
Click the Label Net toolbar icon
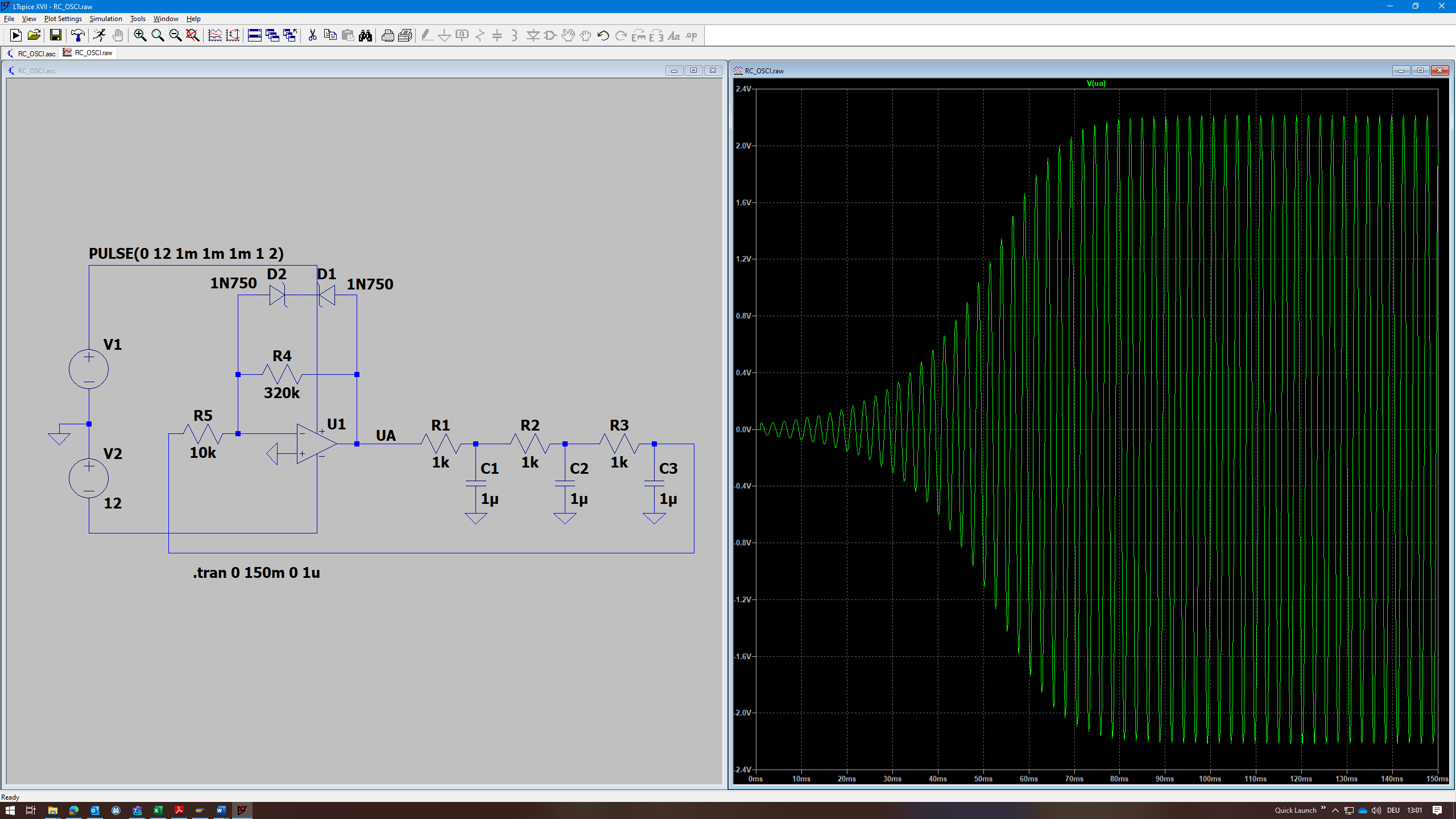pyautogui.click(x=462, y=35)
